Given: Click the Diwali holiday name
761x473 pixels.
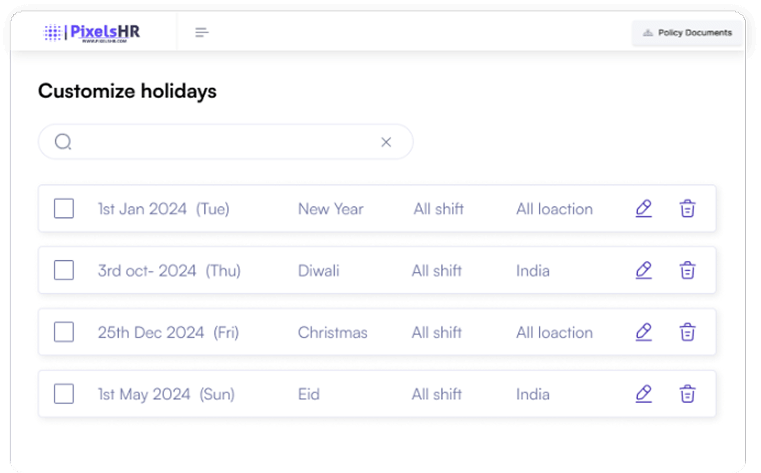Looking at the screenshot, I should [x=319, y=270].
